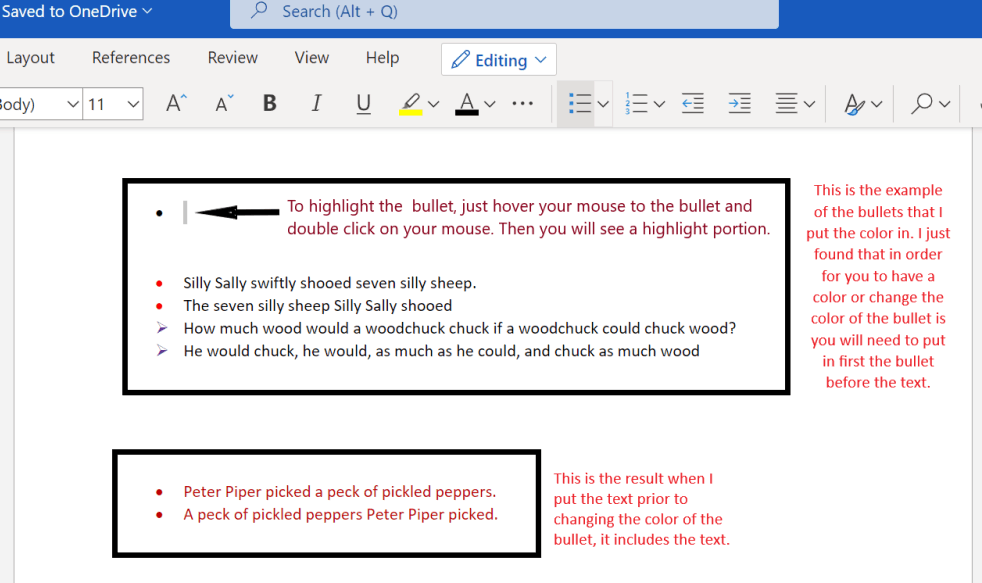Open the Layout tab

(31, 58)
